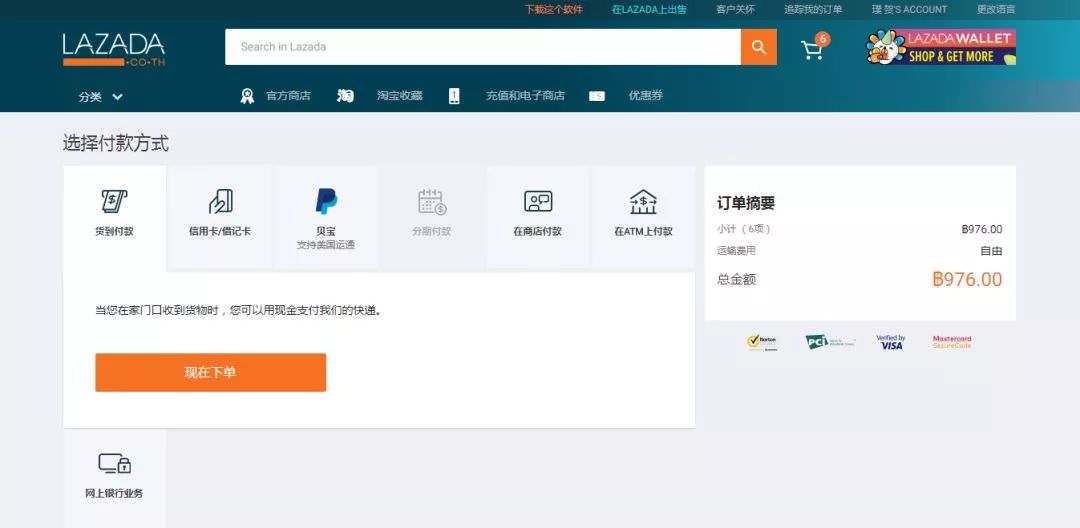Screen dimensions: 1080x528
Task: Click the Verified by VISA badge
Action: (x=891, y=342)
